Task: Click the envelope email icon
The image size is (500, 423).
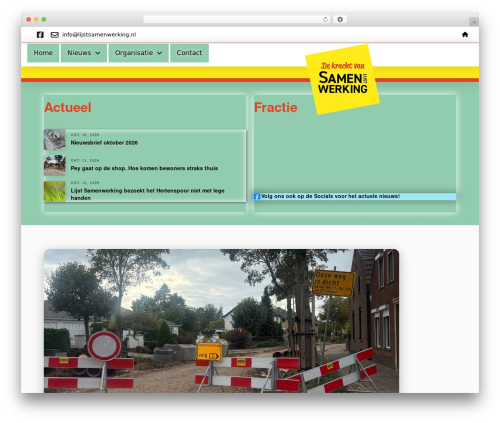Action: (55, 35)
